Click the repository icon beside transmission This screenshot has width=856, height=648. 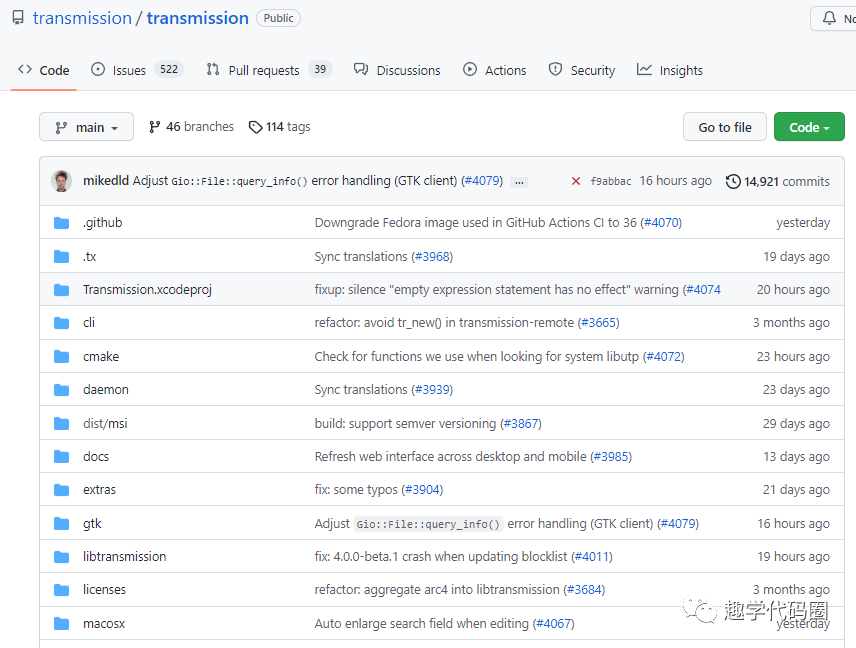pyautogui.click(x=18, y=18)
